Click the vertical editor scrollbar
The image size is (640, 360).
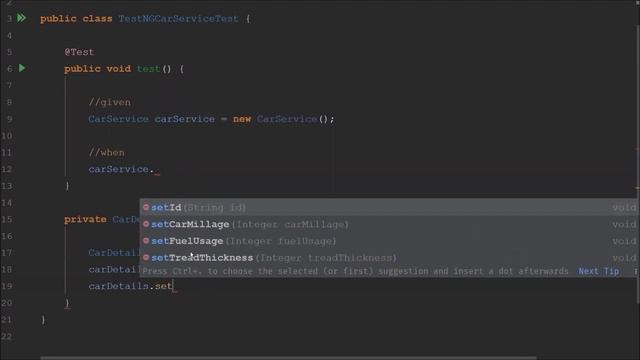[638, 163]
